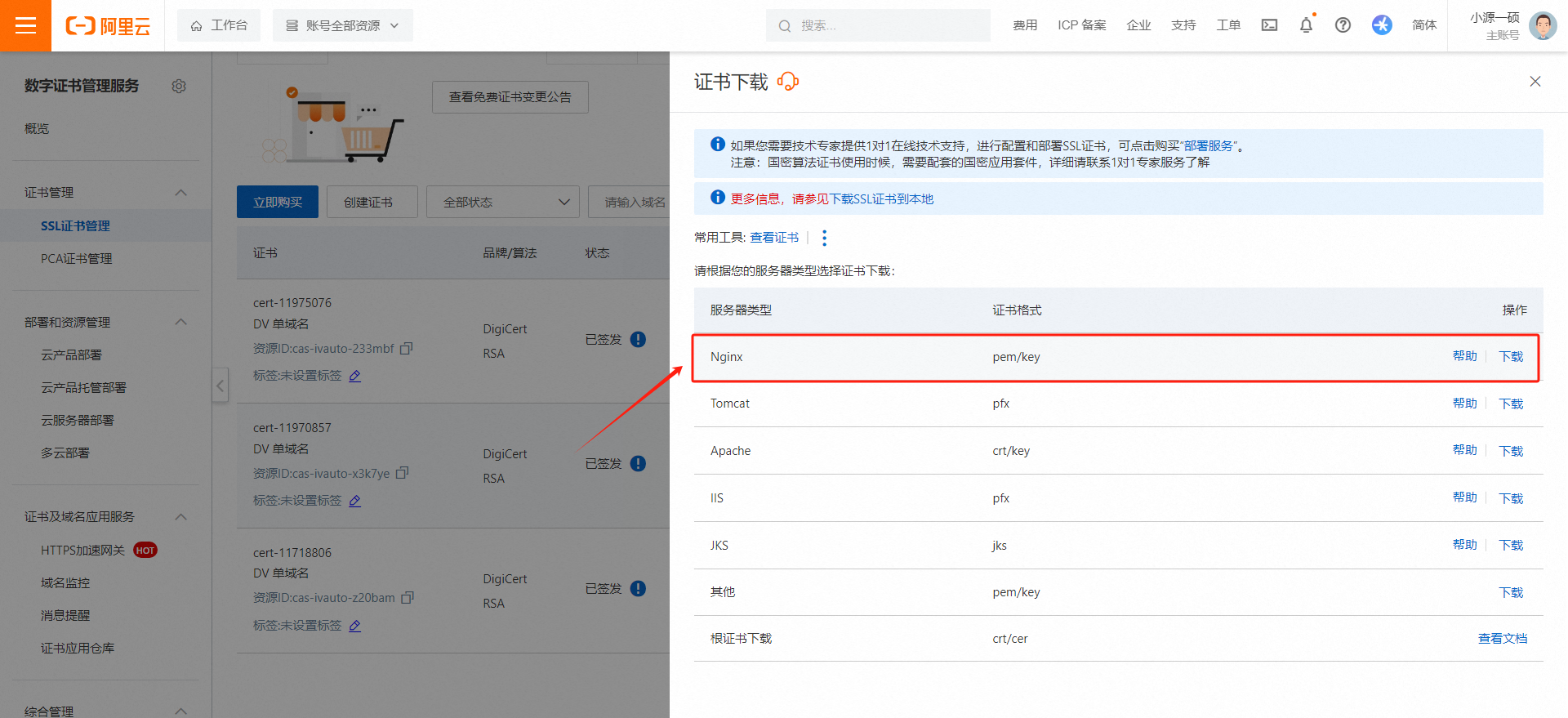Screen dimensions: 1568x718
Task: Download the Nginx pem/key certificate
Action: tap(1511, 356)
